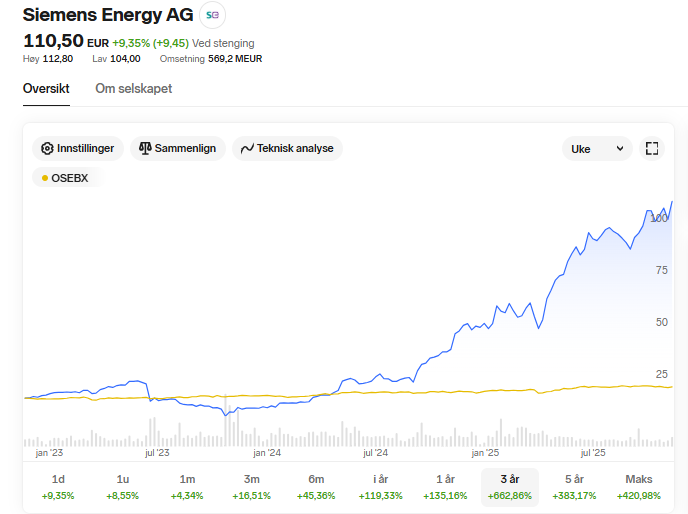Open the Uke interval dropdown

[x=597, y=149]
